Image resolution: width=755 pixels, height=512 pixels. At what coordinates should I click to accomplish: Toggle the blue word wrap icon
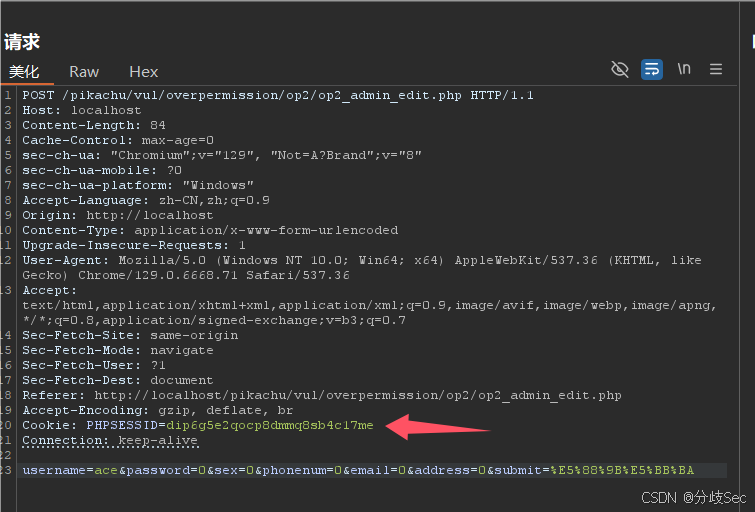point(651,69)
